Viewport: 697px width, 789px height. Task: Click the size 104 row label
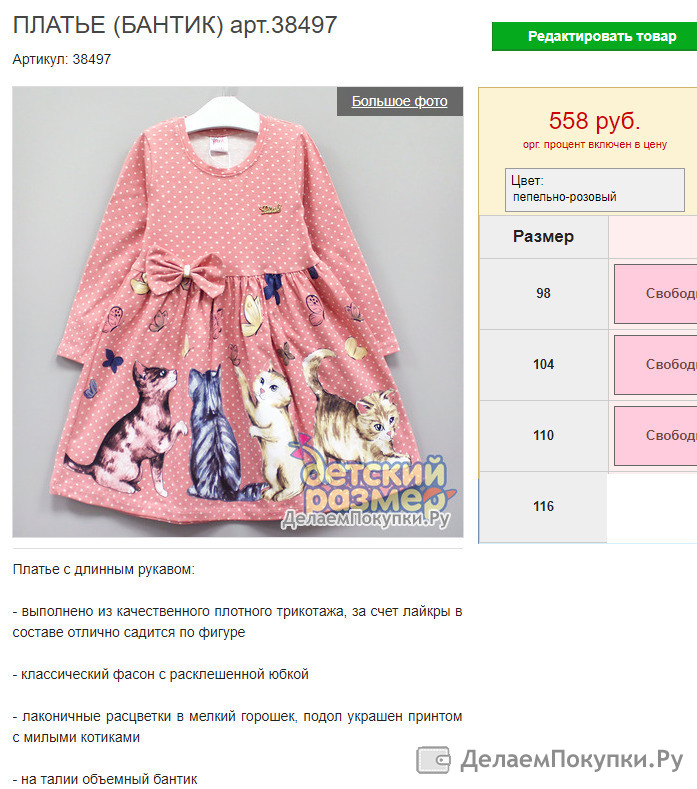coord(544,365)
